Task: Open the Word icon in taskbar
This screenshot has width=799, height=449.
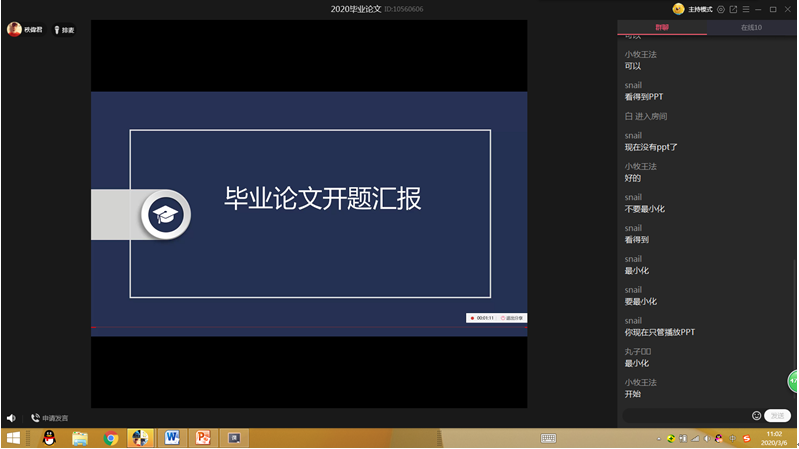Action: click(172, 438)
